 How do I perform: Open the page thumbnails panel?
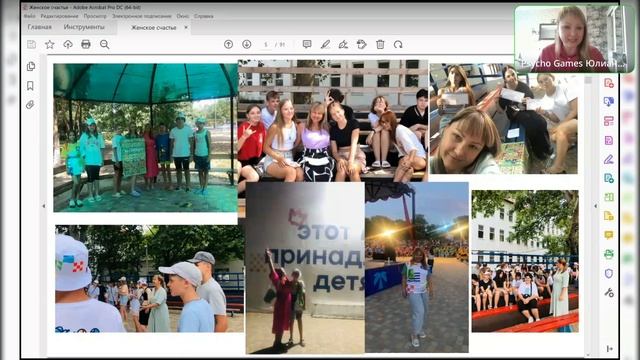click(31, 66)
